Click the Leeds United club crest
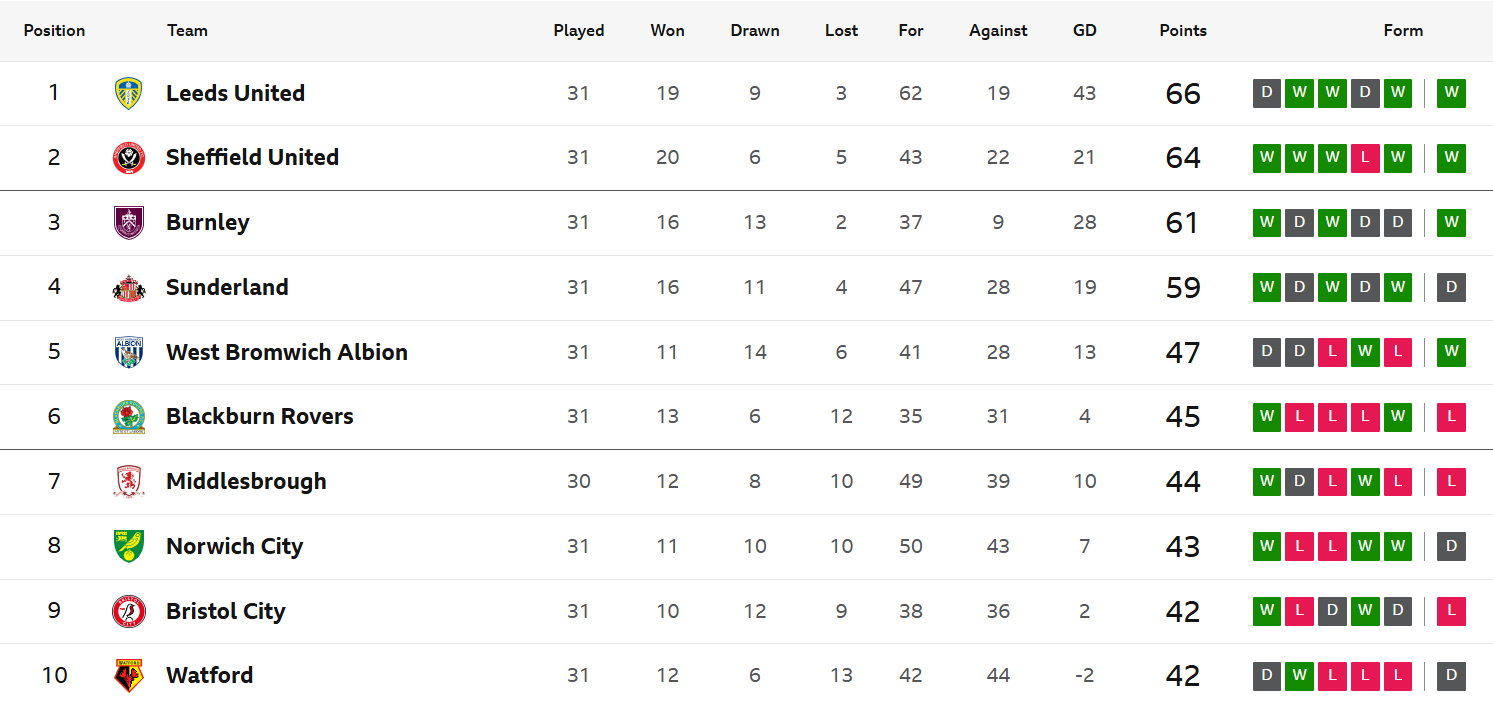 tap(128, 93)
